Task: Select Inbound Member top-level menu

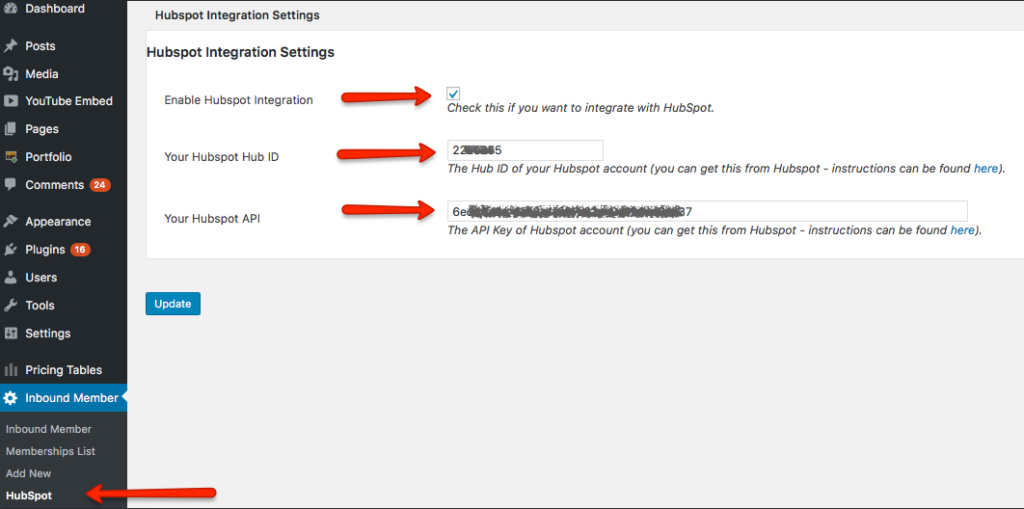Action: point(63,398)
